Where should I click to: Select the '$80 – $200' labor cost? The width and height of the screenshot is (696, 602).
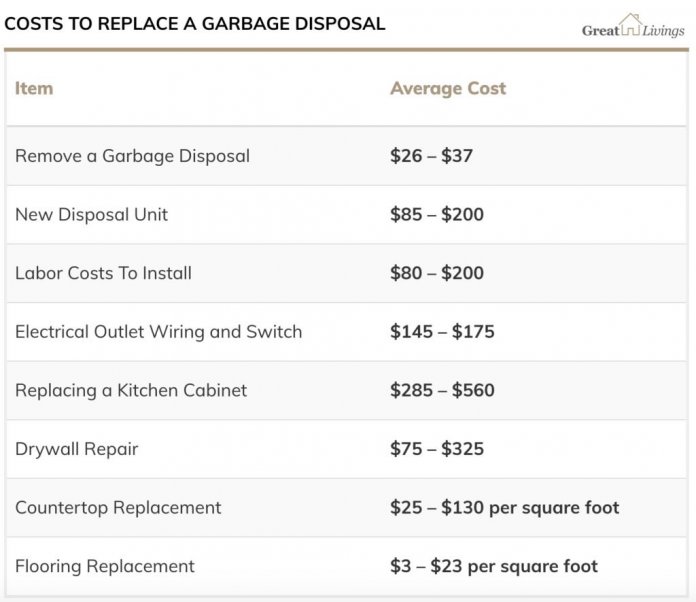437,273
